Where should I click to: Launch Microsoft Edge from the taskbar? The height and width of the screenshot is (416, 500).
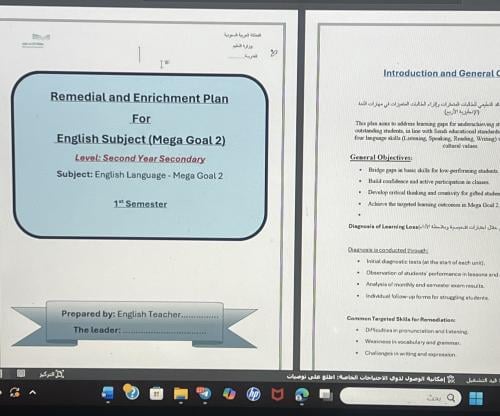click(302, 394)
